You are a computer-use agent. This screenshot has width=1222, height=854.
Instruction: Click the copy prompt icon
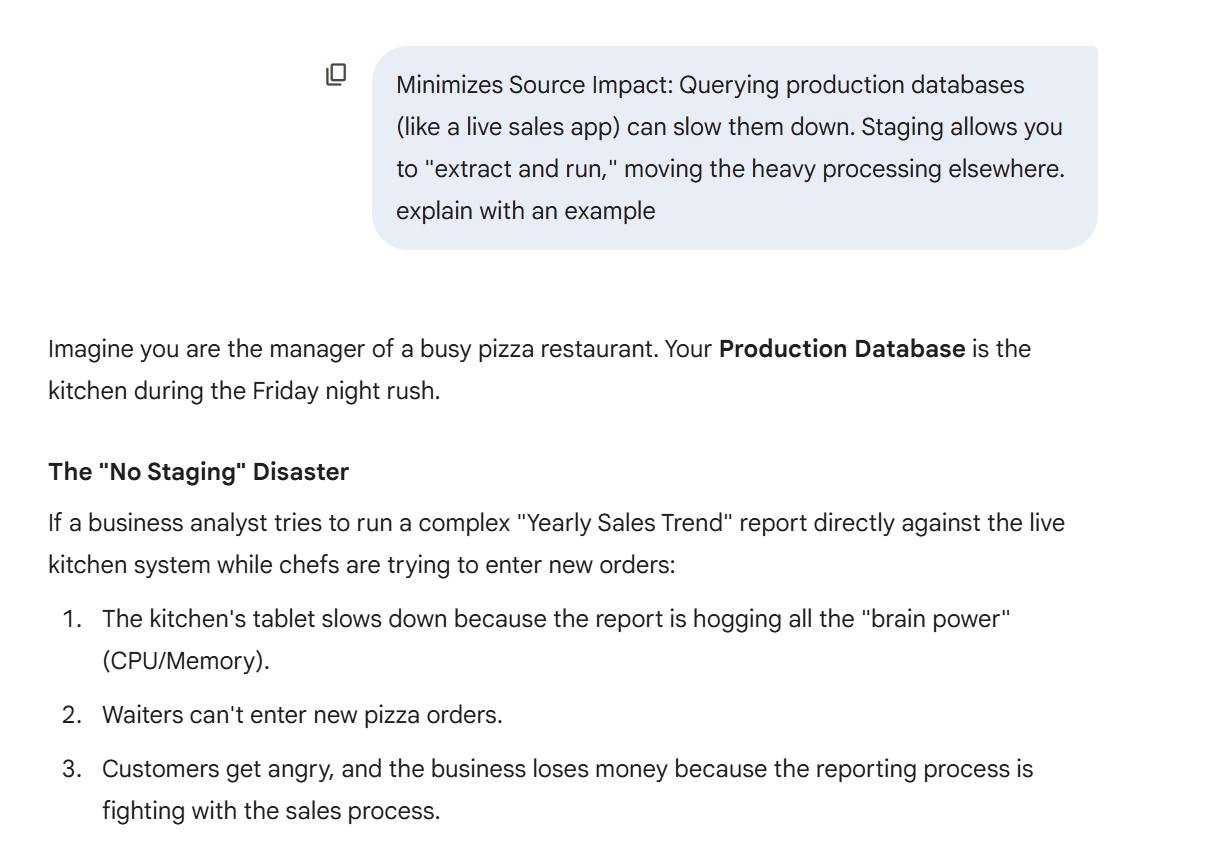[x=336, y=74]
